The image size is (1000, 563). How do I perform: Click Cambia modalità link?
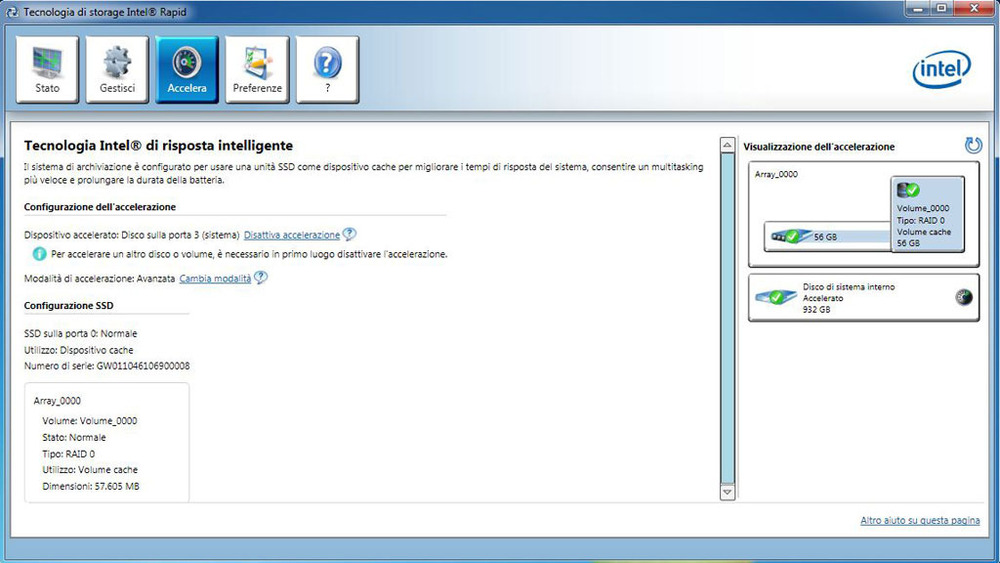[215, 279]
